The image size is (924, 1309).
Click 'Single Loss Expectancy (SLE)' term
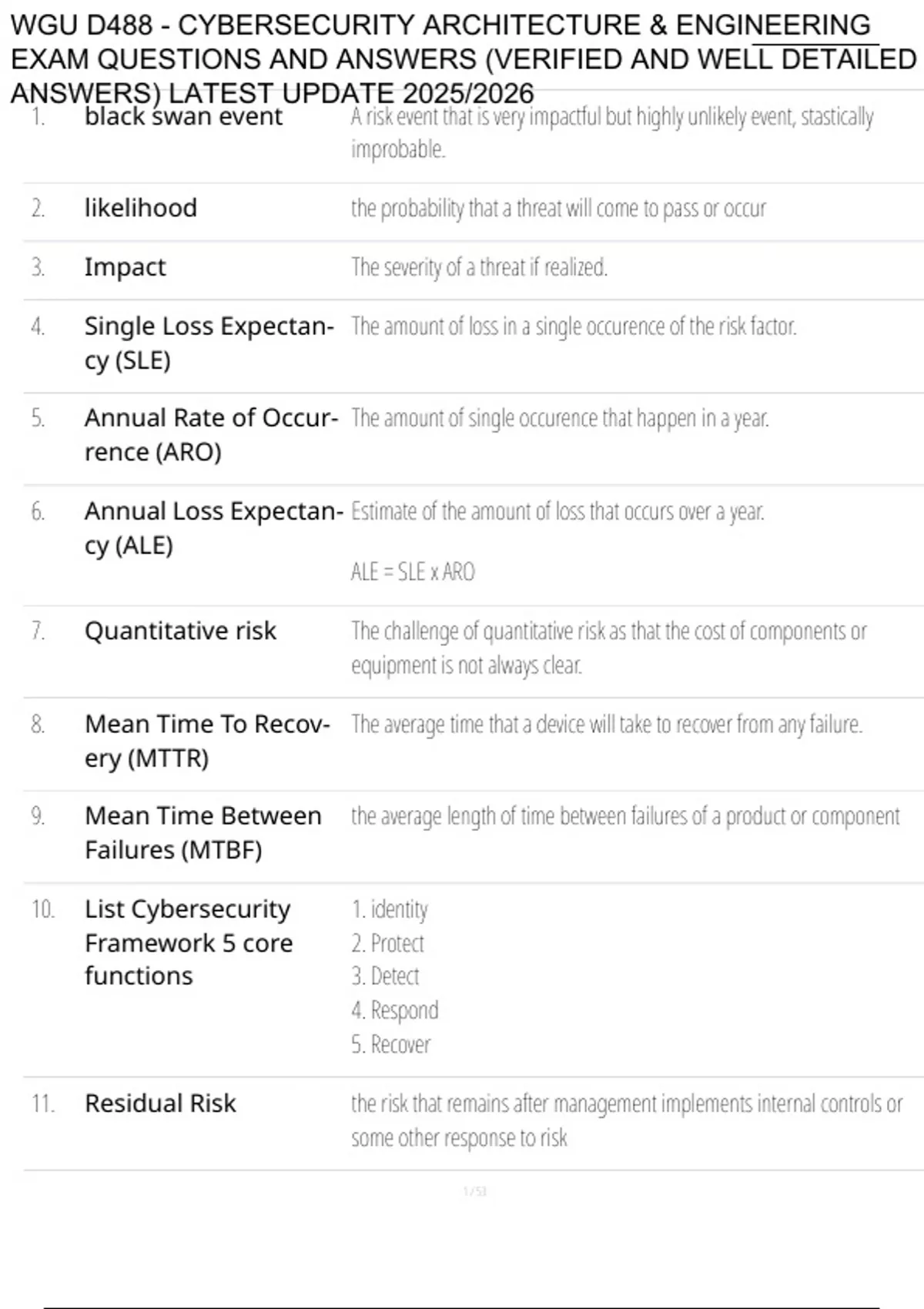point(209,343)
